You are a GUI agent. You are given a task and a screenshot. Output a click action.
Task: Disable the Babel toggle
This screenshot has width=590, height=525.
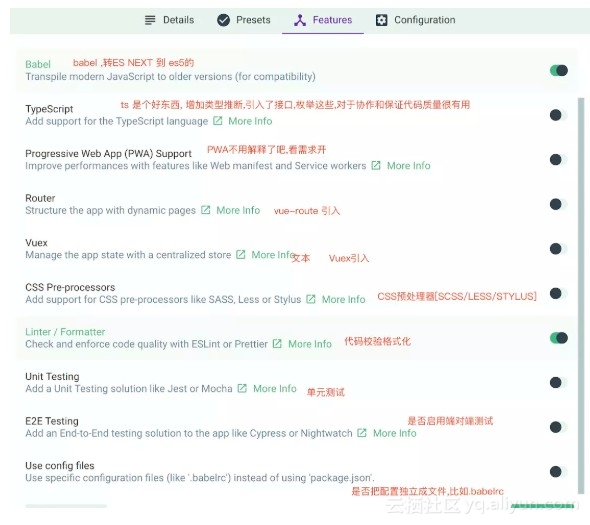[559, 70]
